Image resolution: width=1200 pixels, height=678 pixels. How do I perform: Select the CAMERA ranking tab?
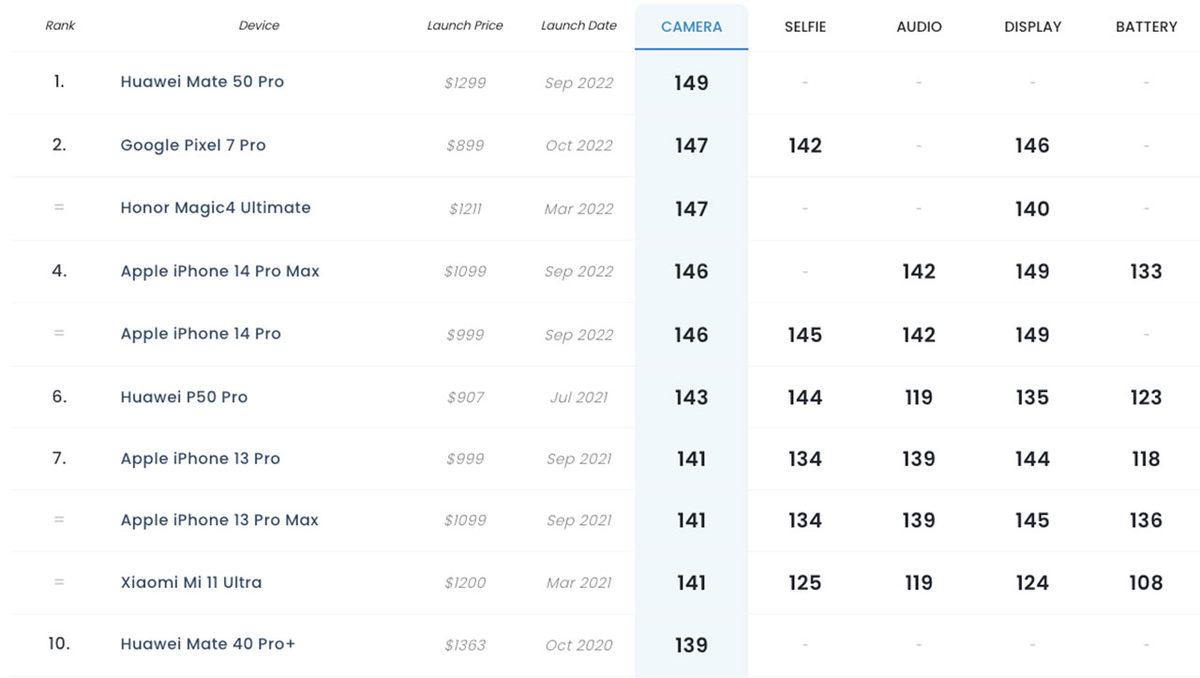[x=691, y=27]
